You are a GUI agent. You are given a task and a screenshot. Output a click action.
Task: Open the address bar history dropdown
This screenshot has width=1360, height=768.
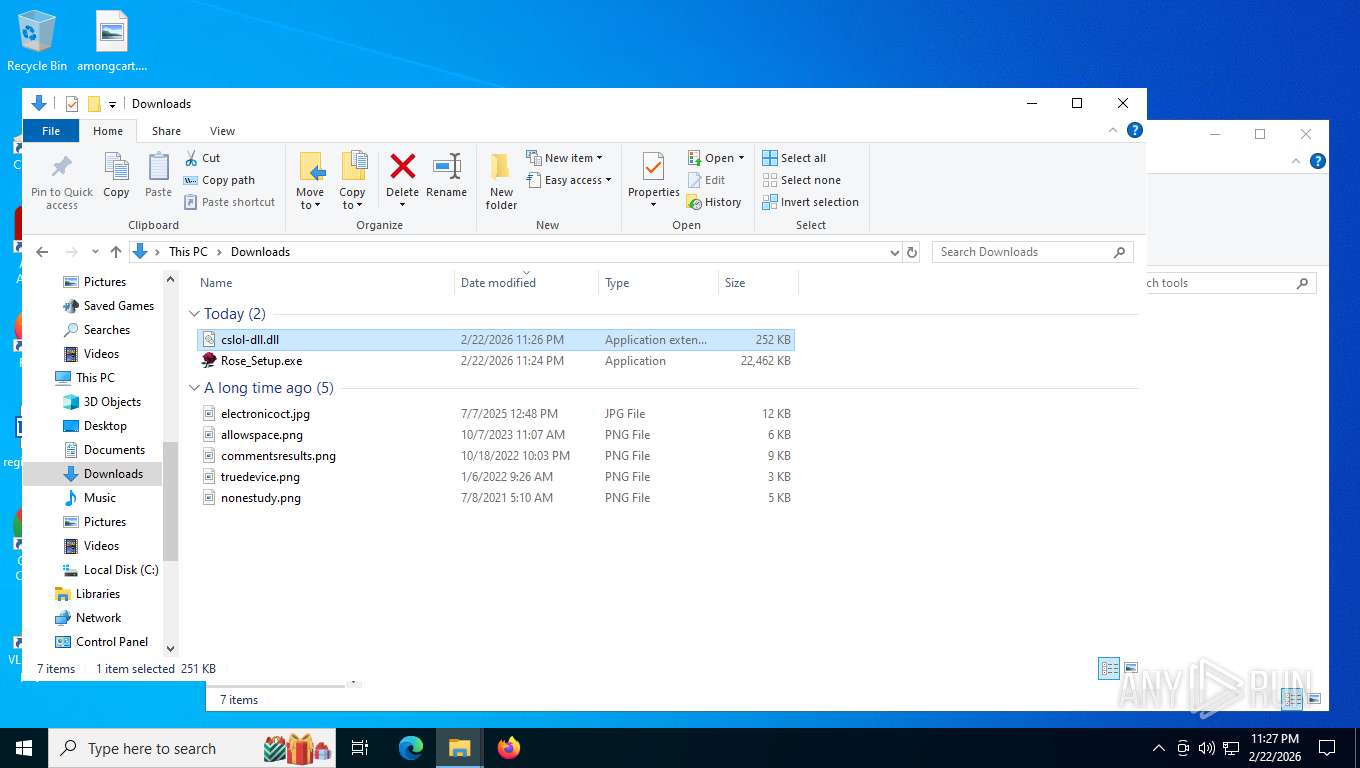pyautogui.click(x=894, y=252)
